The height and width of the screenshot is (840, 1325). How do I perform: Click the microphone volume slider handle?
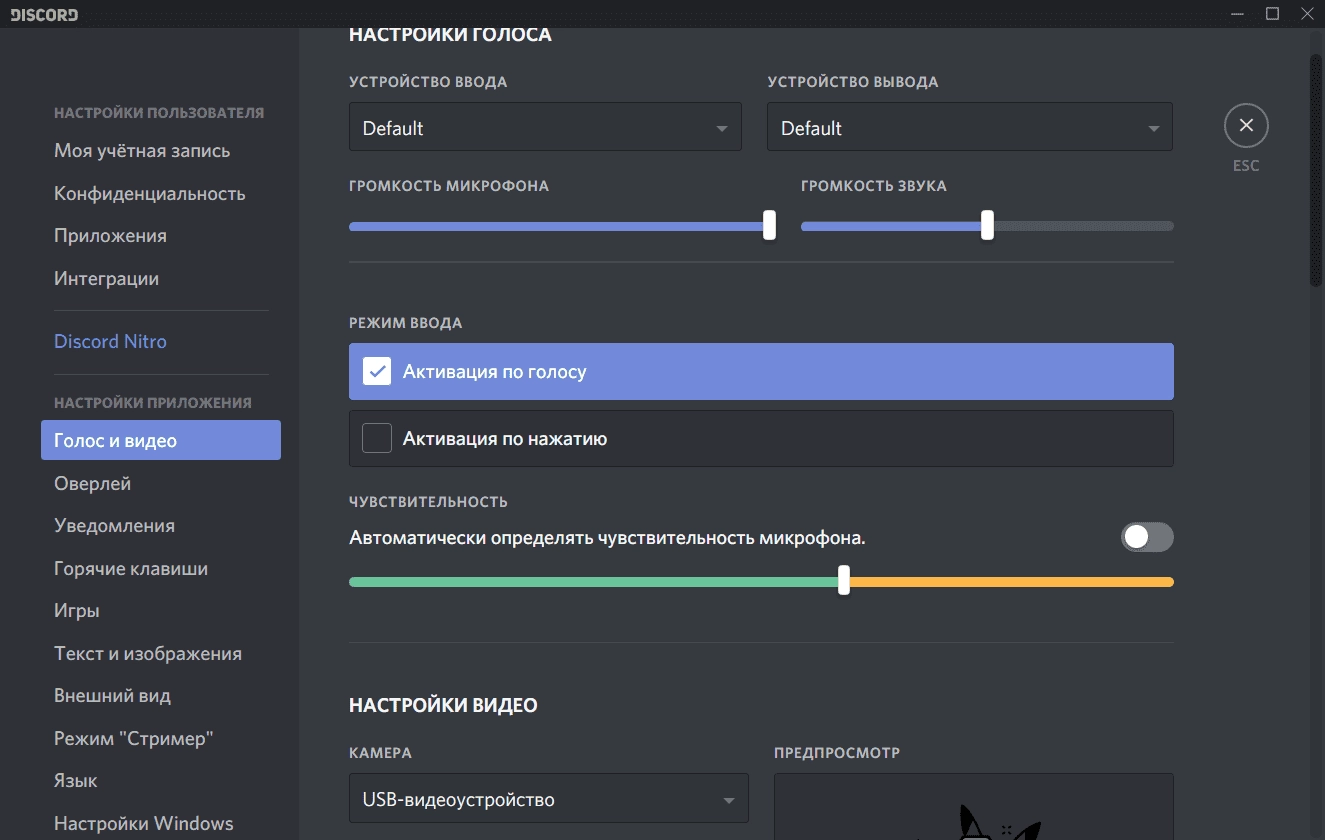pos(769,225)
